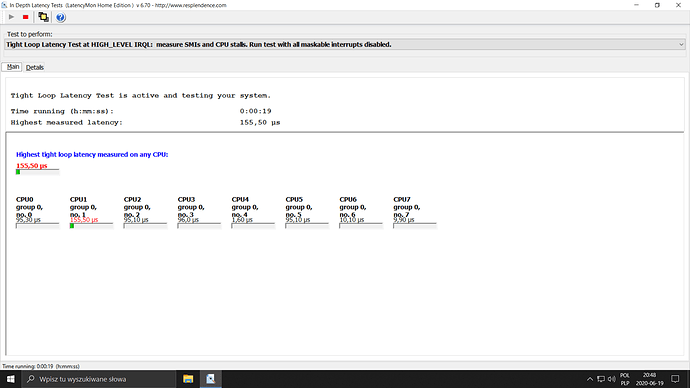Click the POL PLP language indicator

[625, 379]
